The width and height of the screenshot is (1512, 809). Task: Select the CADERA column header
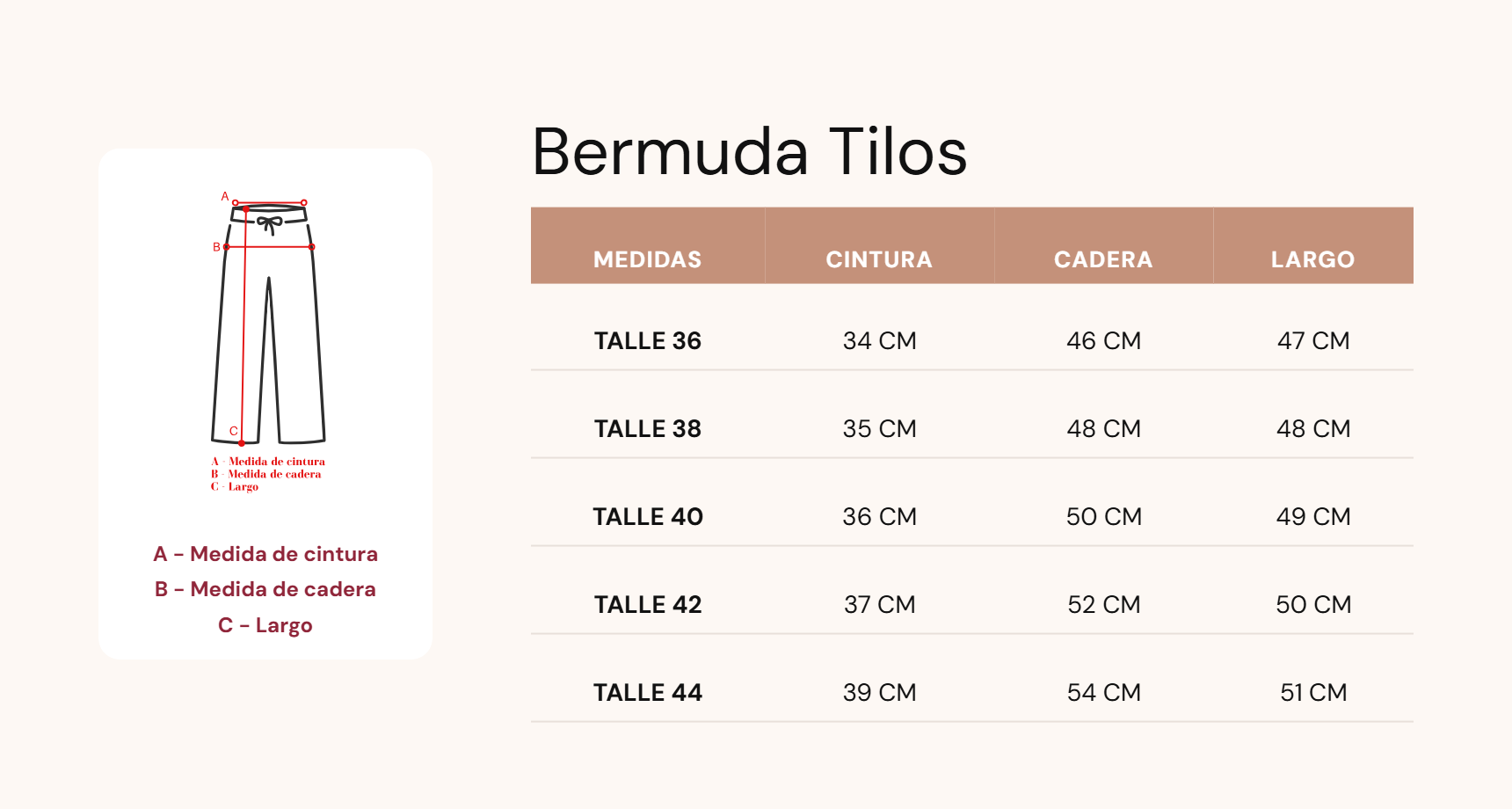(1103, 259)
